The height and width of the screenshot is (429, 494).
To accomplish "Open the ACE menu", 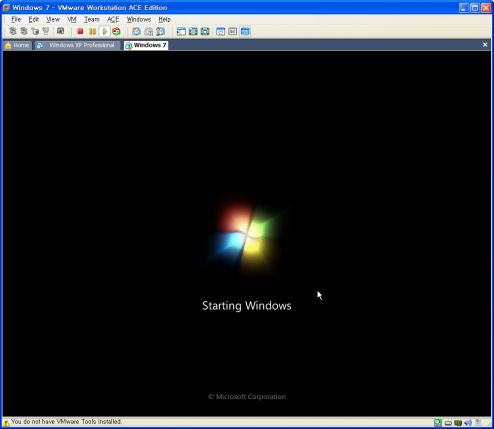I will (113, 19).
